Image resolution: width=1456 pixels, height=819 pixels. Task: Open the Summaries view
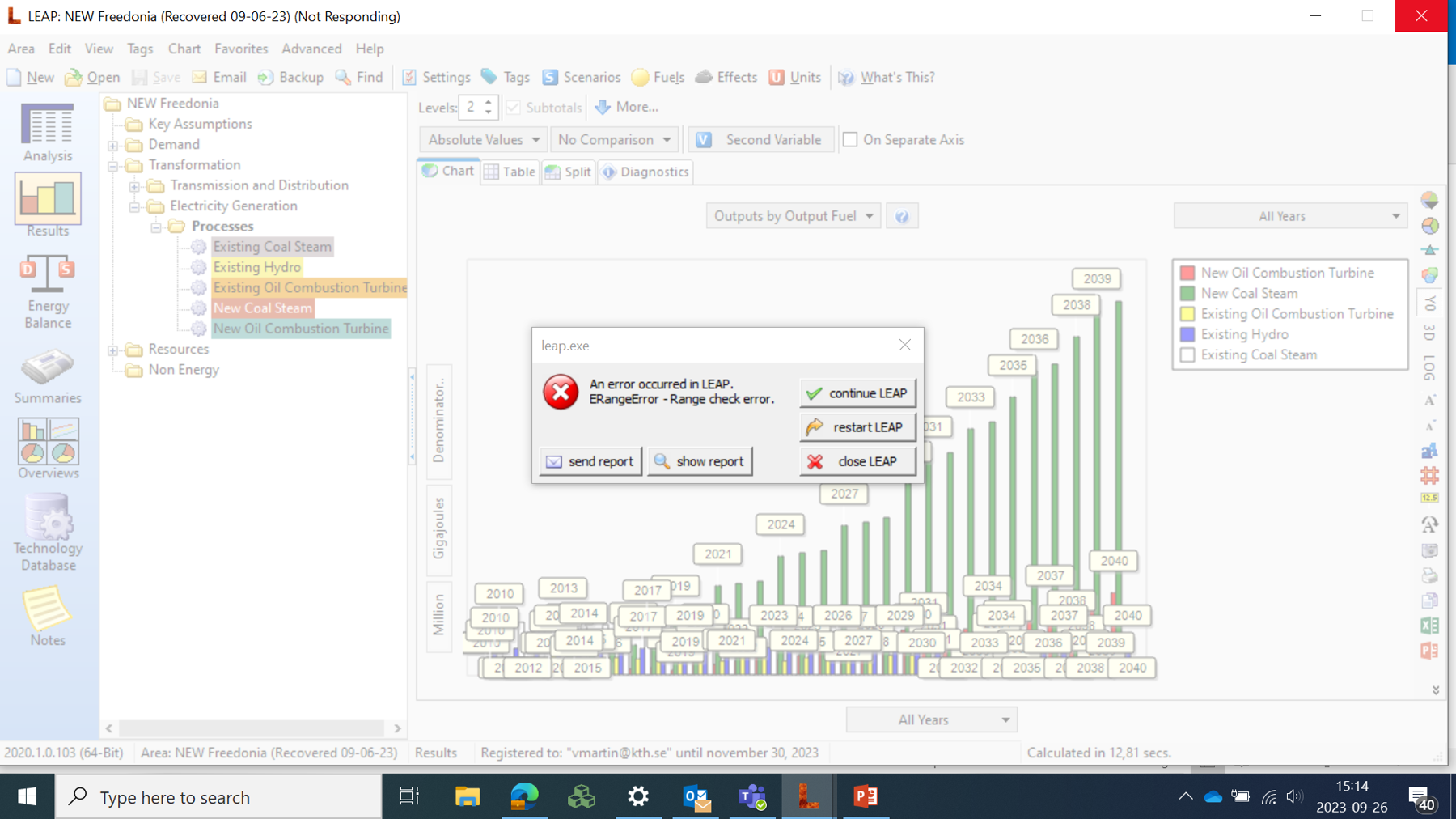click(48, 376)
